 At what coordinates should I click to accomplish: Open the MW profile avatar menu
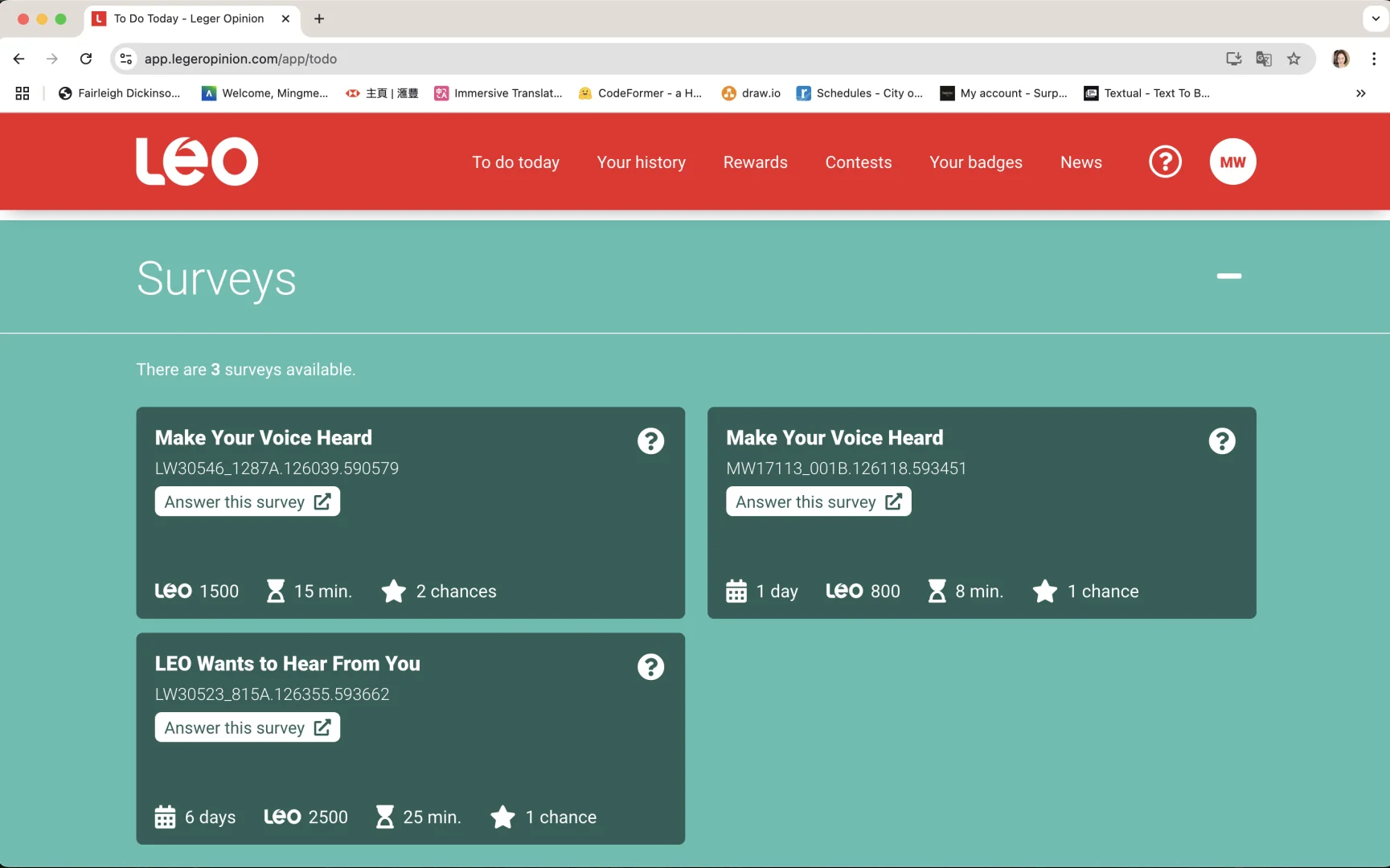click(x=1232, y=162)
